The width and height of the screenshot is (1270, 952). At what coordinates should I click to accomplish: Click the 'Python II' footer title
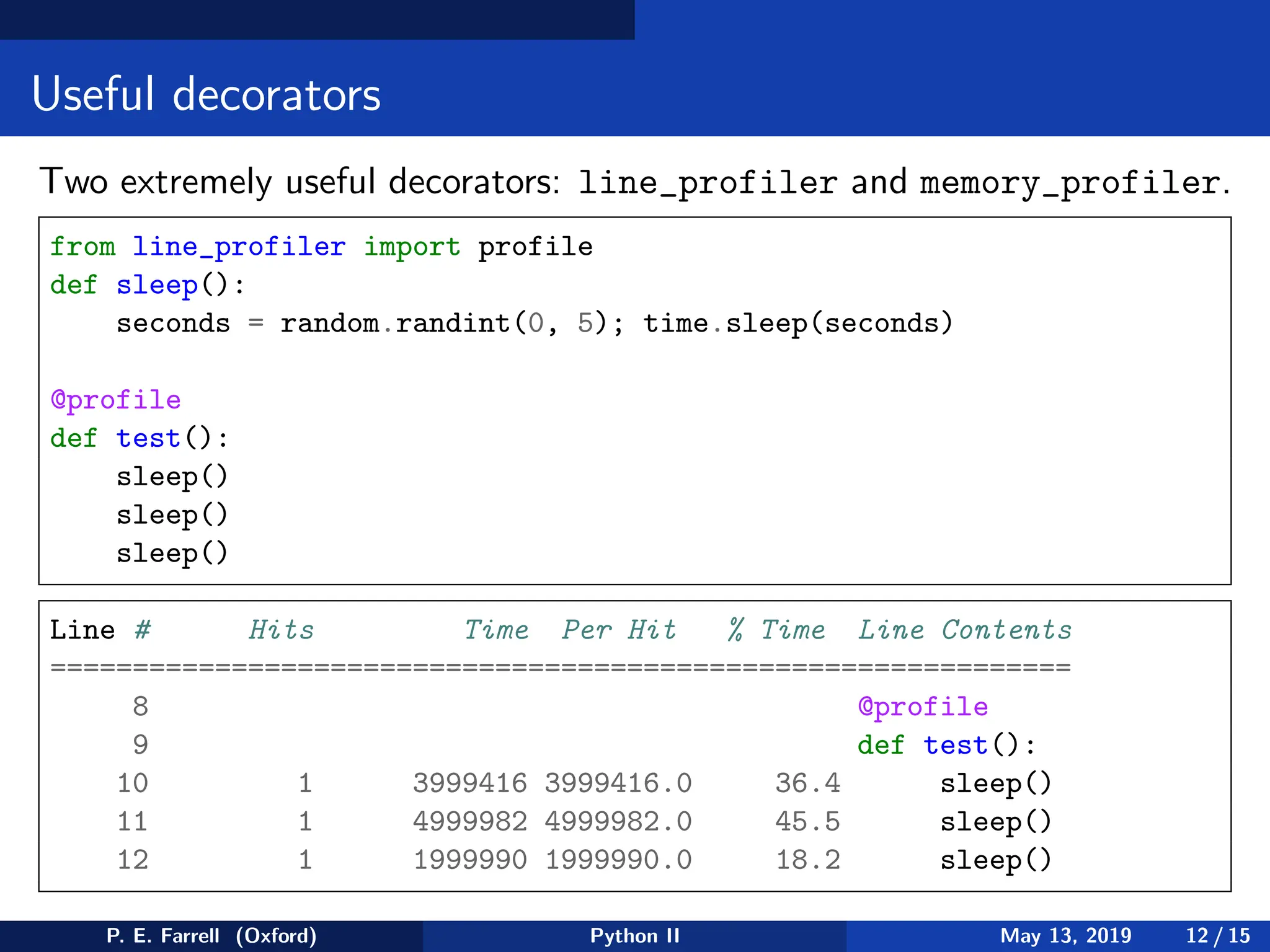[635, 936]
